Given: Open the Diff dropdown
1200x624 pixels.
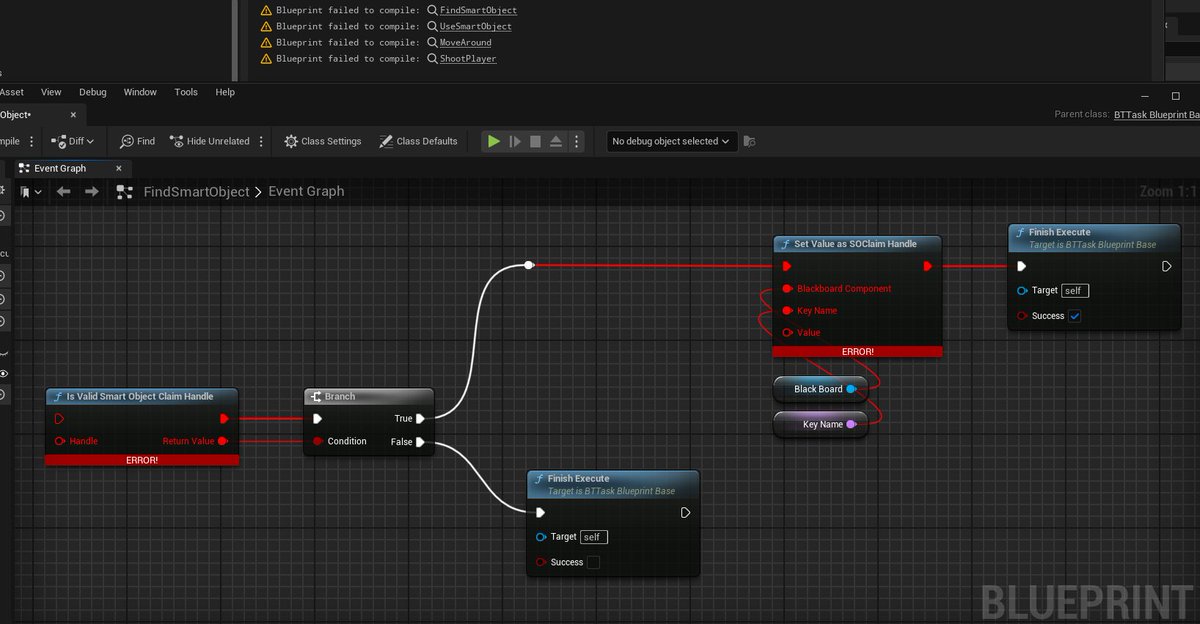Looking at the screenshot, I should pos(73,141).
